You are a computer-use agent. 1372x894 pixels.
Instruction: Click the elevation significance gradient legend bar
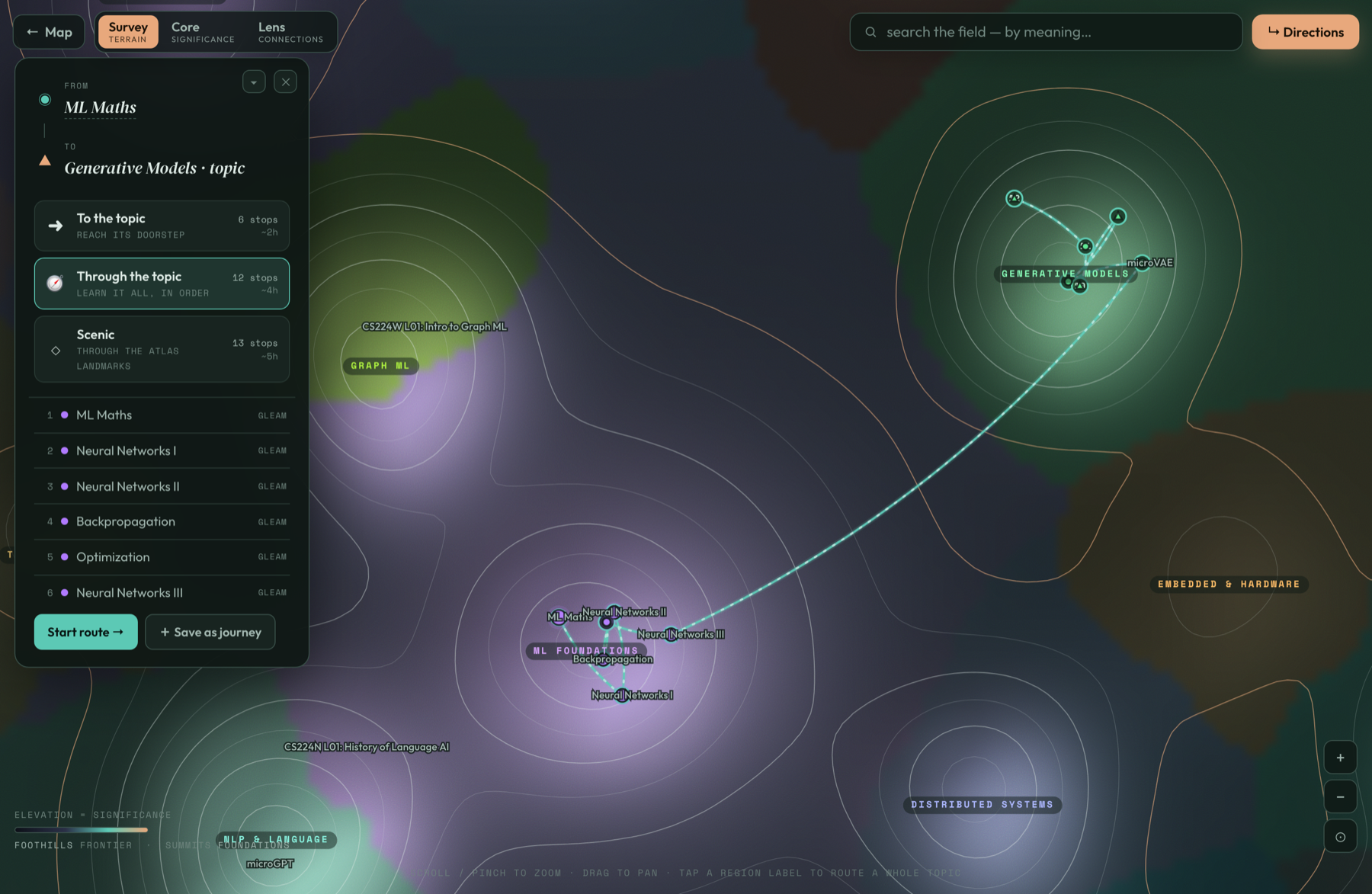pos(81,830)
